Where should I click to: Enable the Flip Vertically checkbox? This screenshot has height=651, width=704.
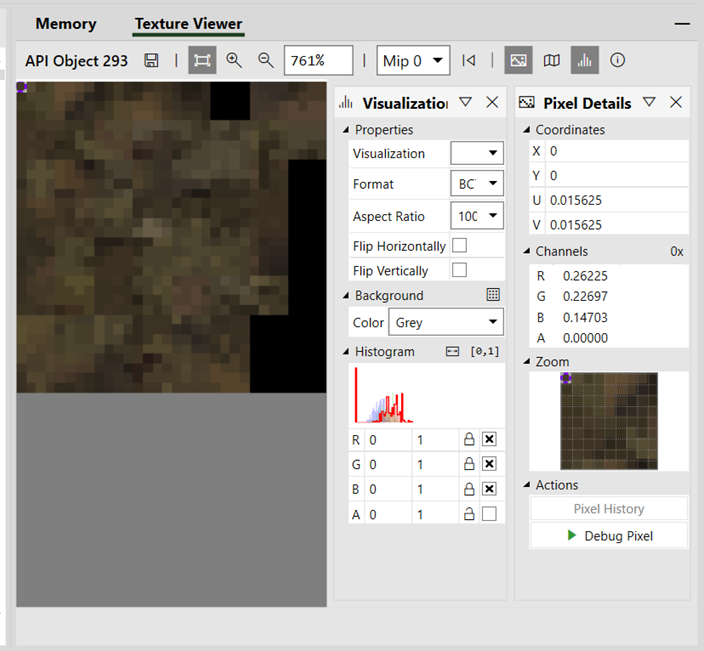(x=459, y=270)
